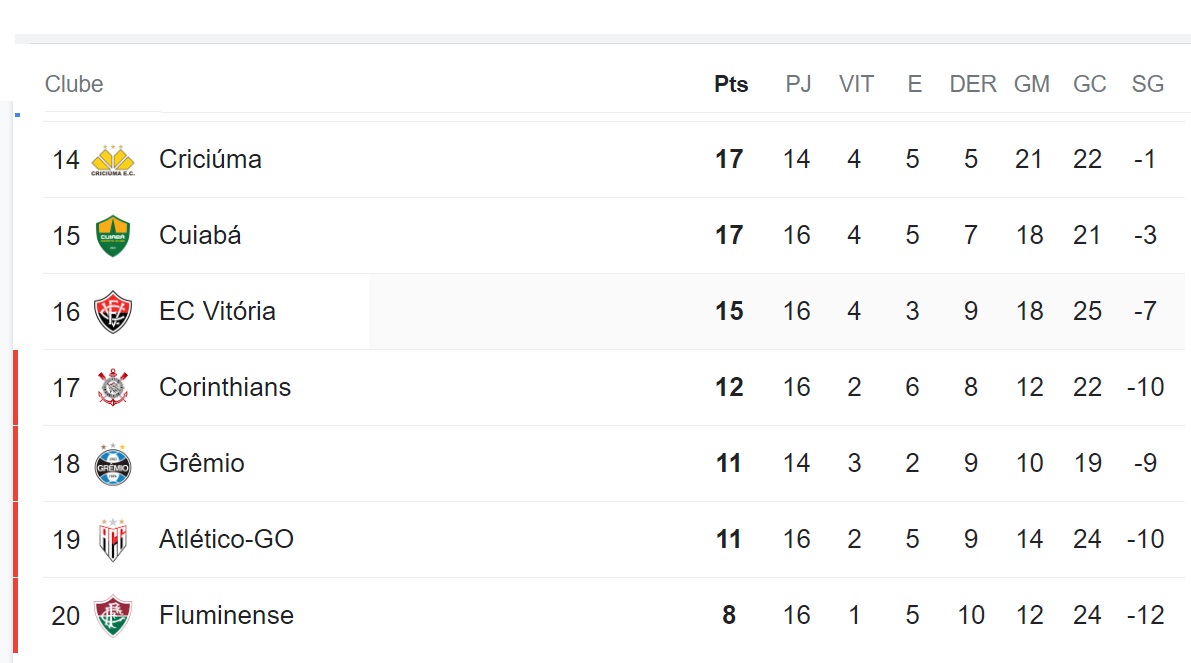This screenshot has width=1191, height=663.
Task: Click the Cuiabá club crest icon
Action: (x=113, y=235)
